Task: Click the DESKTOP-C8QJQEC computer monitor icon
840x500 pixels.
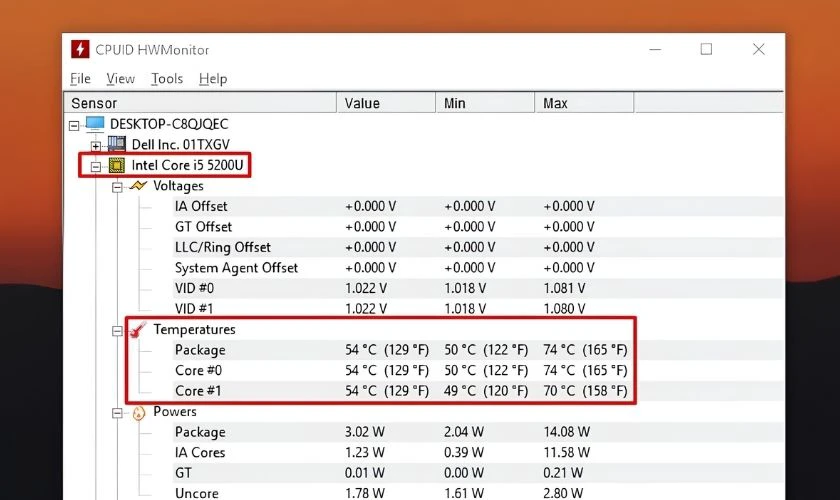Action: (95, 124)
